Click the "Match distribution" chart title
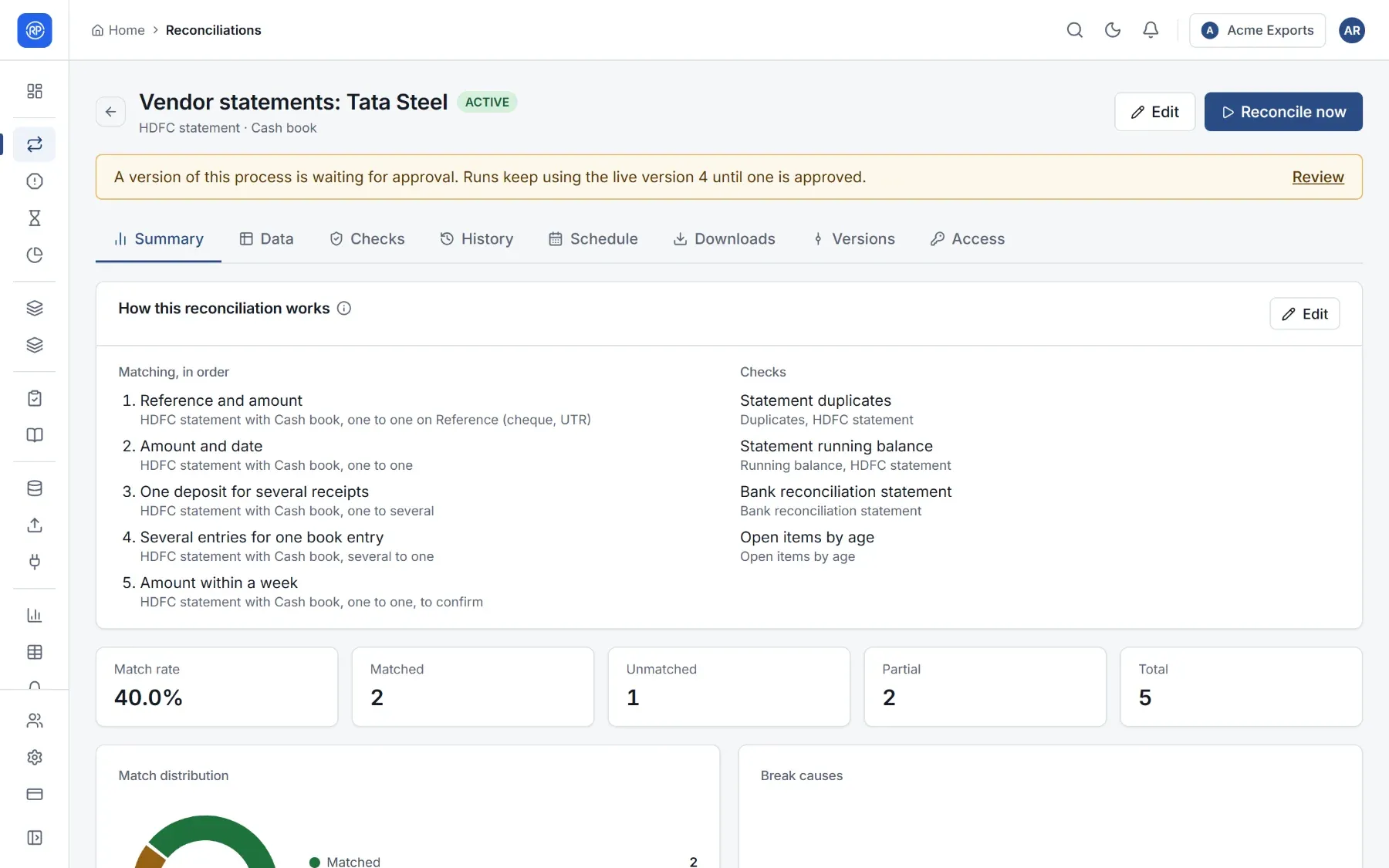 (x=174, y=775)
